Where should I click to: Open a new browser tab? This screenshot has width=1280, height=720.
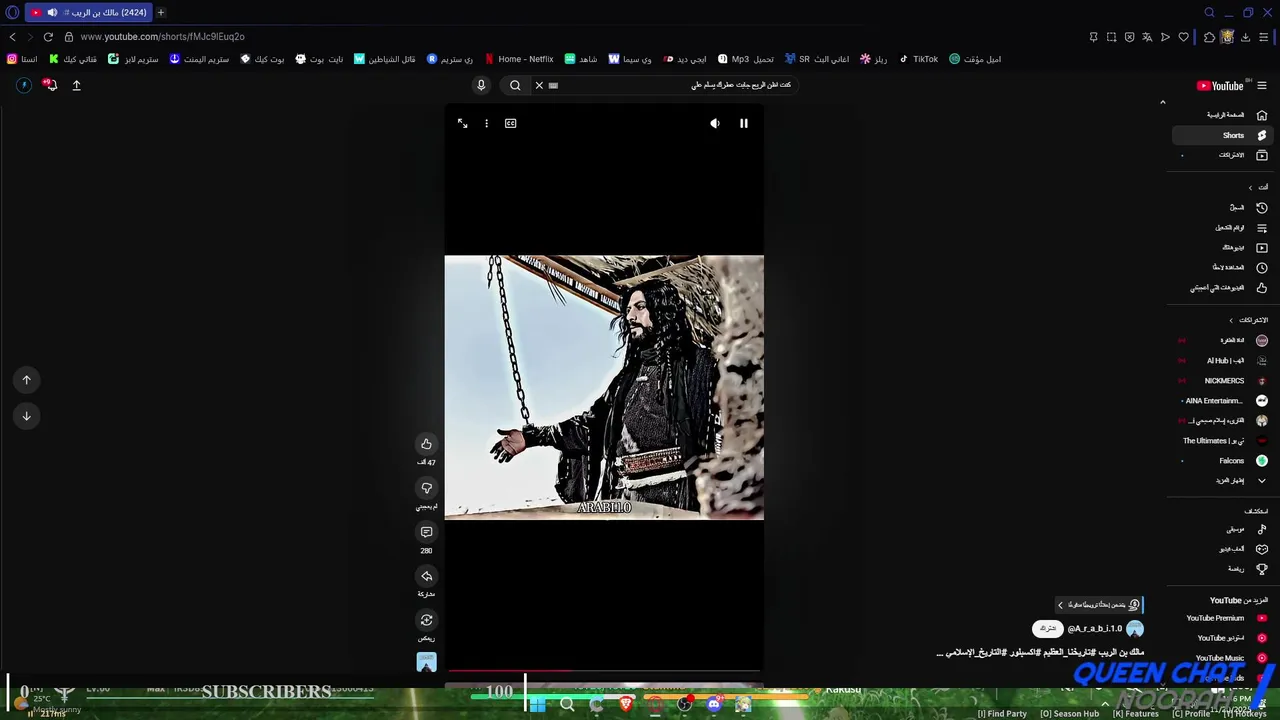pos(160,12)
